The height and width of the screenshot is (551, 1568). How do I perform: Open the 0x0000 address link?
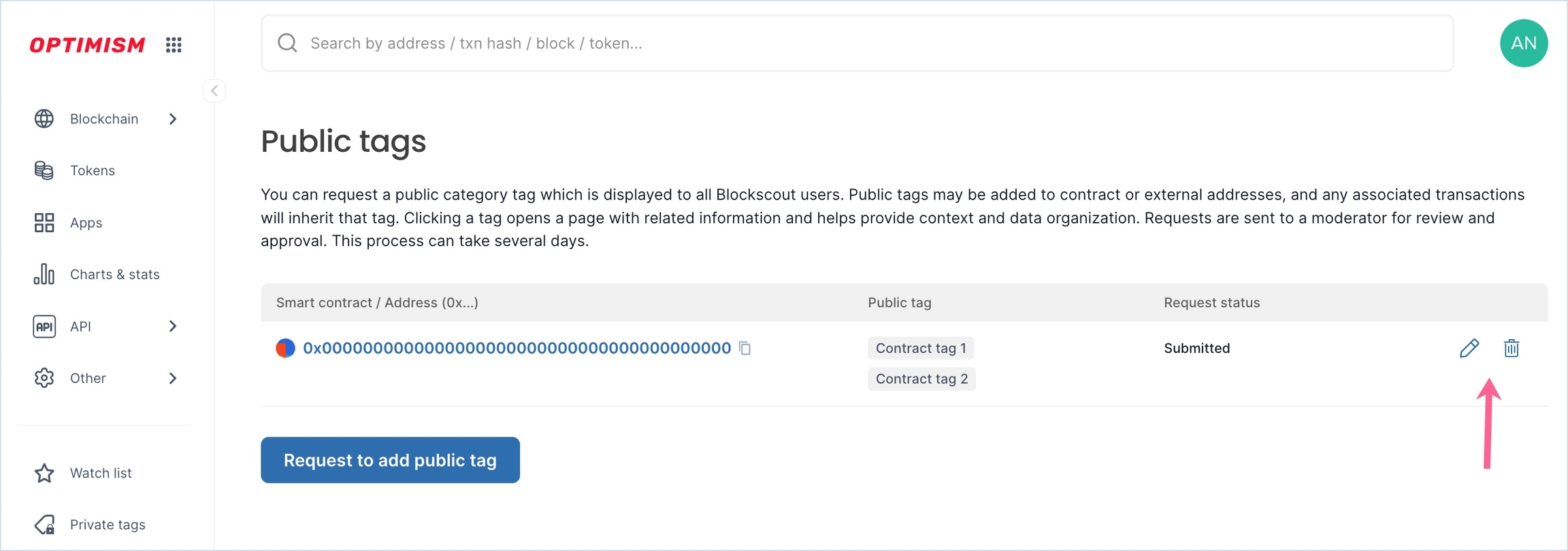tap(517, 348)
